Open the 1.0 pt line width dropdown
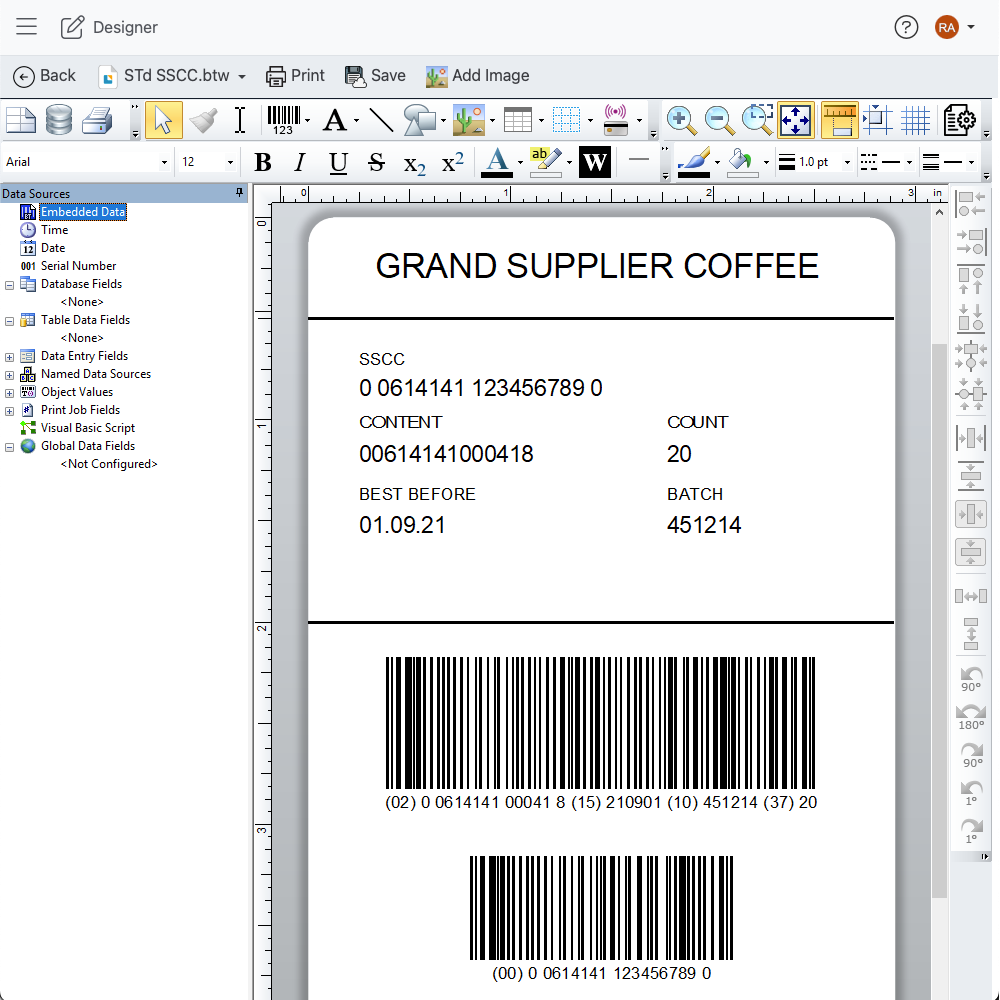This screenshot has height=1000, width=1000. [x=847, y=162]
